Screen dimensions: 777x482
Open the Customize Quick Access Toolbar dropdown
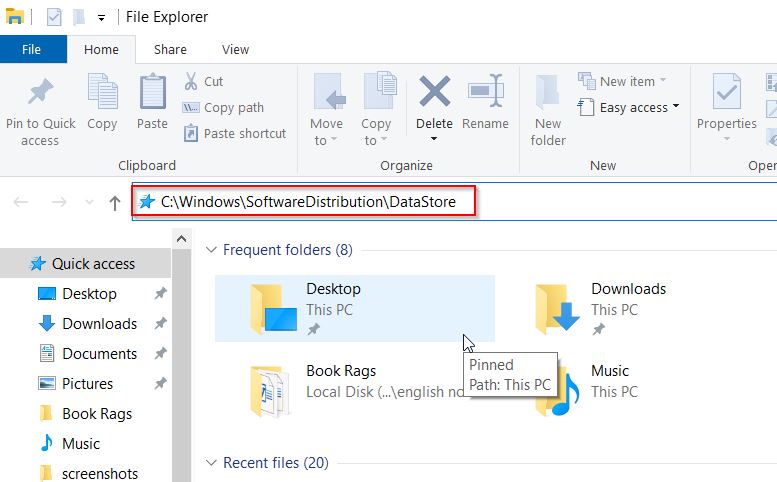101,18
